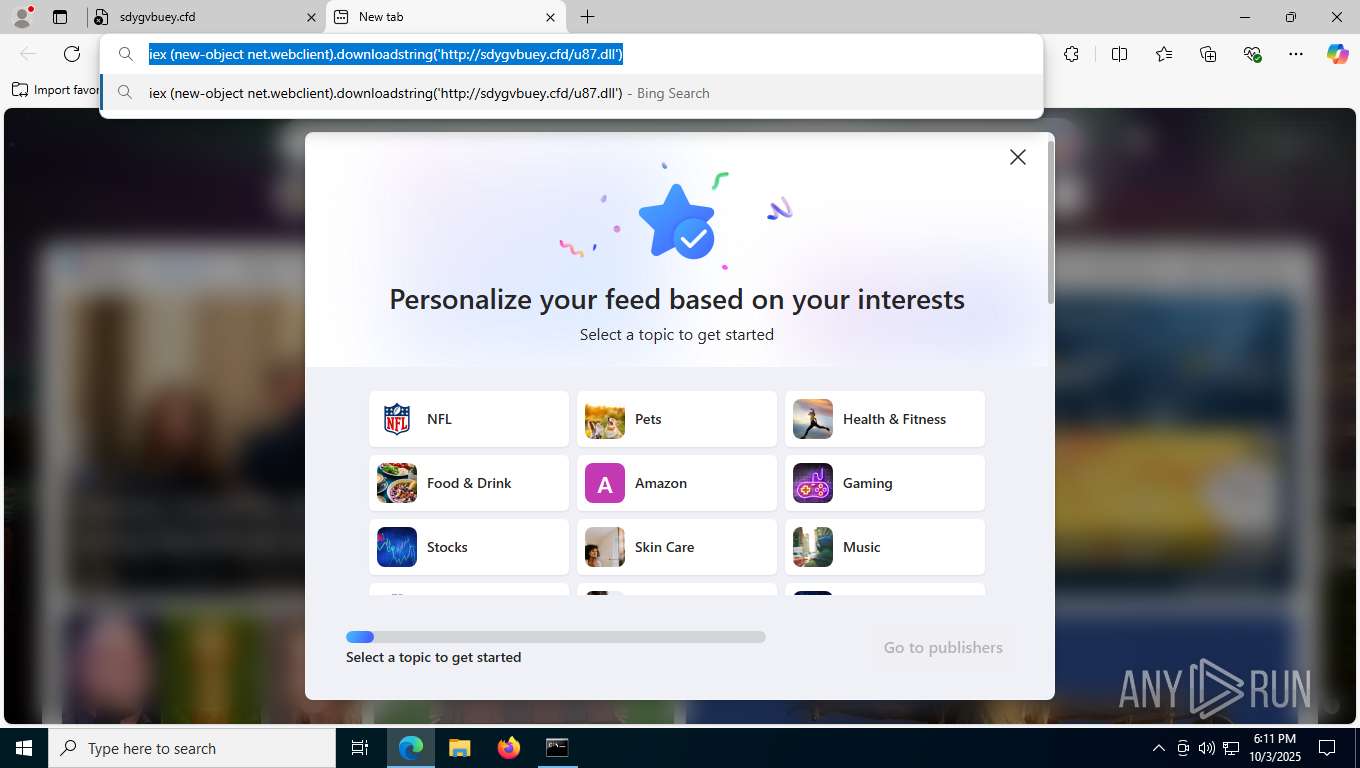Open the taskbar clock and date
The height and width of the screenshot is (768, 1360).
tap(1274, 748)
